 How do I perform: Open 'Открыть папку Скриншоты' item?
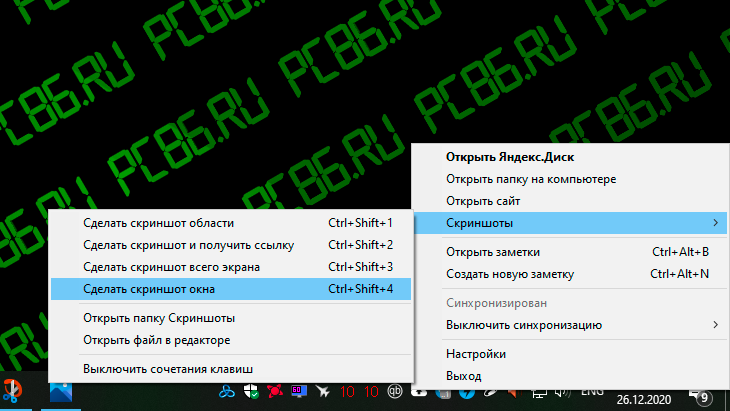[x=231, y=318]
